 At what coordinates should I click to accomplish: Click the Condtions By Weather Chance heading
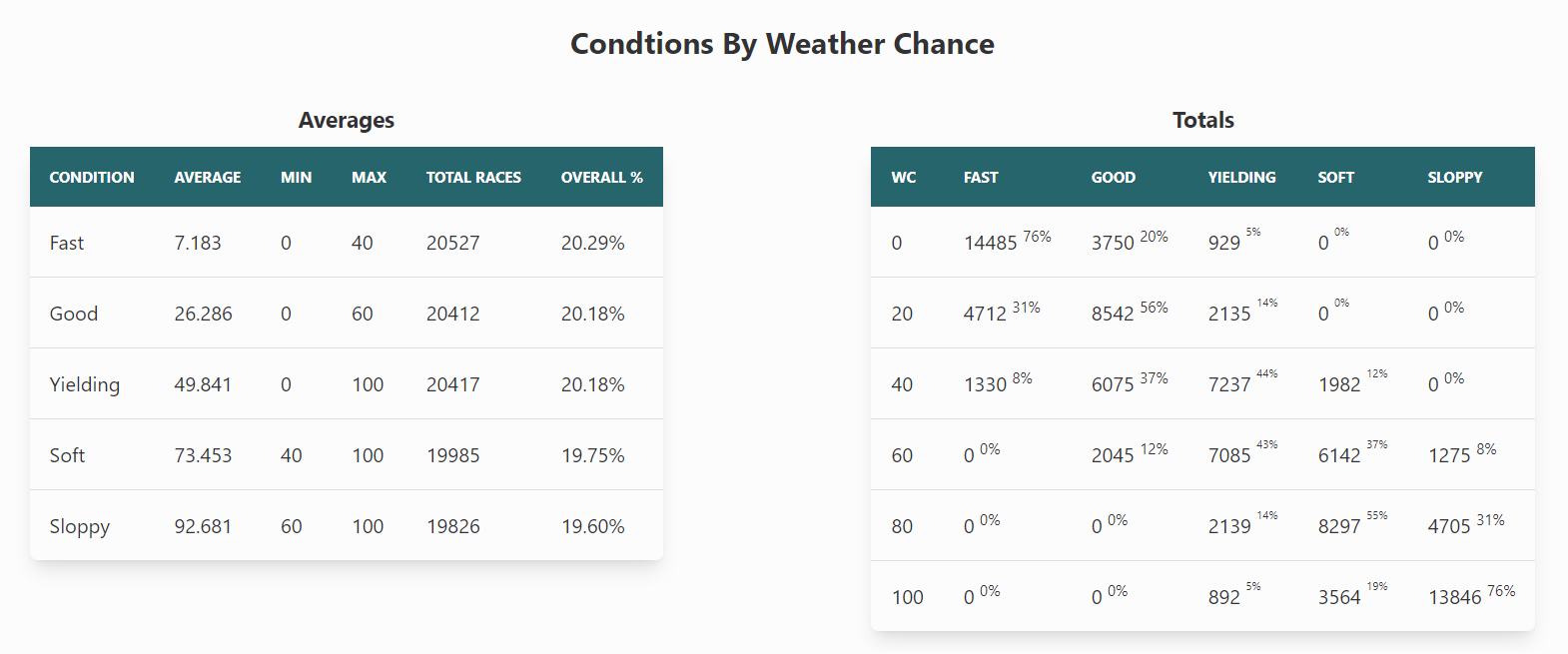tap(782, 44)
